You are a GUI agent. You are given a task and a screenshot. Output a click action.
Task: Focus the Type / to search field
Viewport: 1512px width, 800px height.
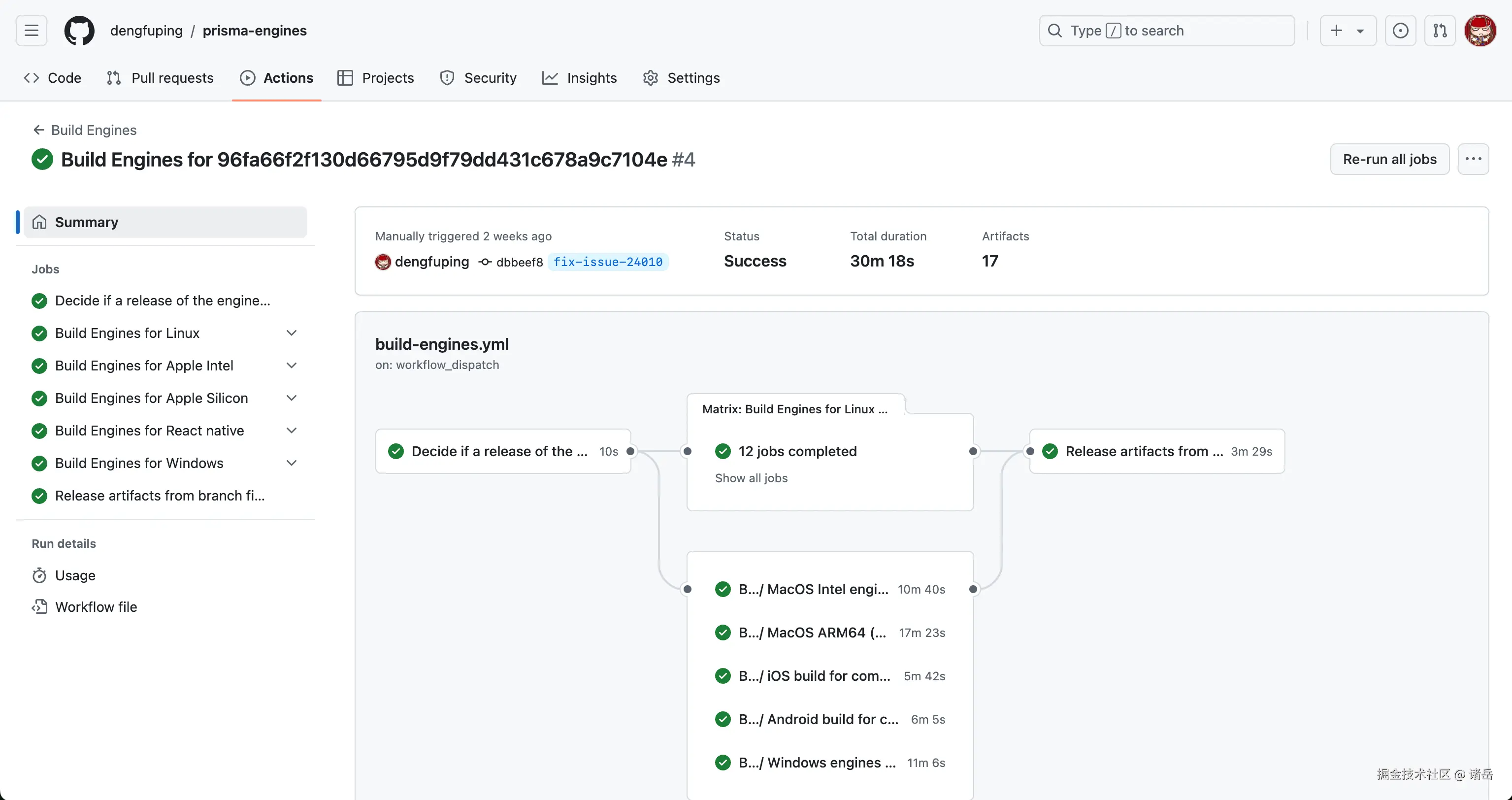pyautogui.click(x=1166, y=31)
